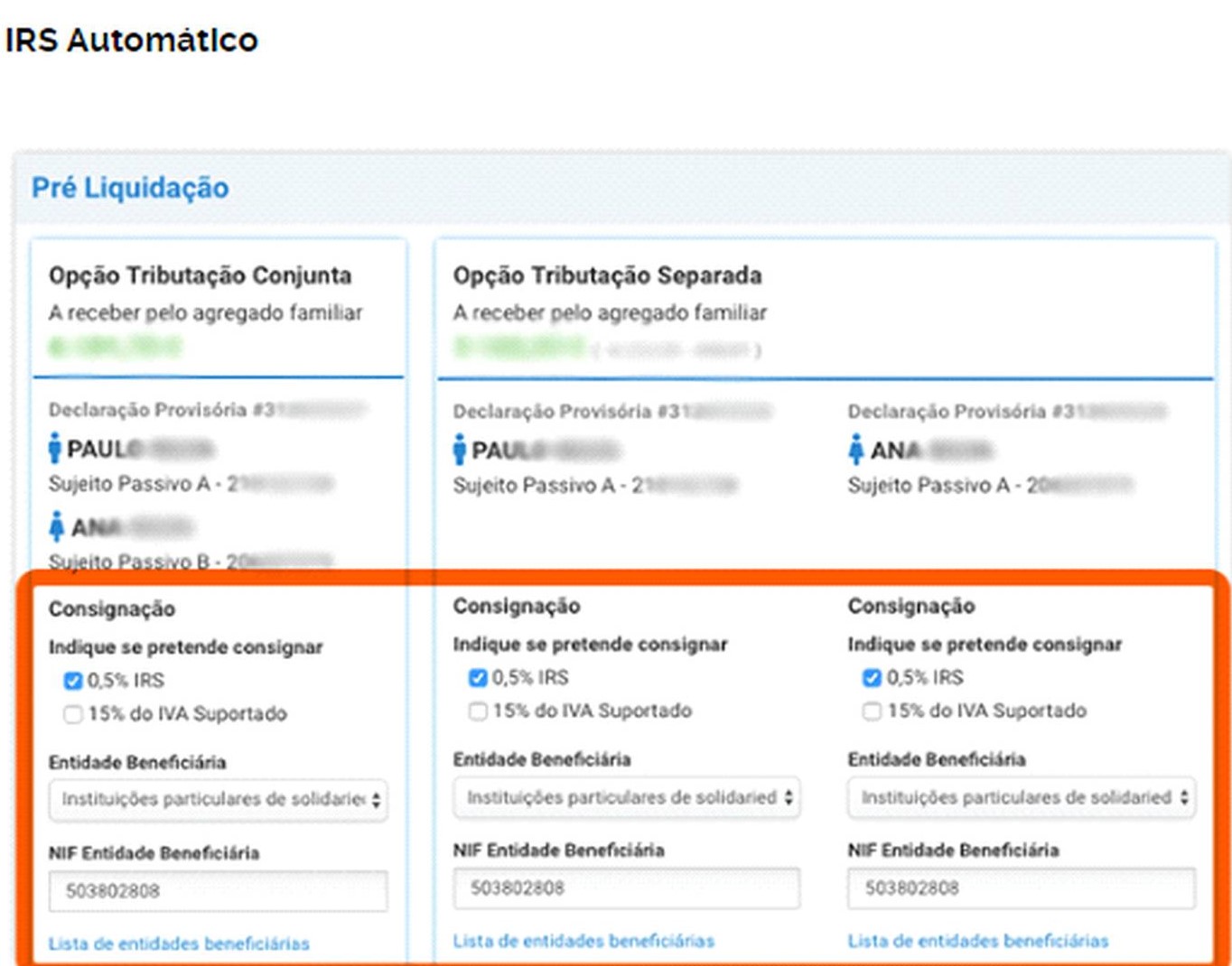1232x966 pixels.
Task: Click NIF Entidade Beneficiária field in Tributação Conjunta
Action: (x=219, y=891)
